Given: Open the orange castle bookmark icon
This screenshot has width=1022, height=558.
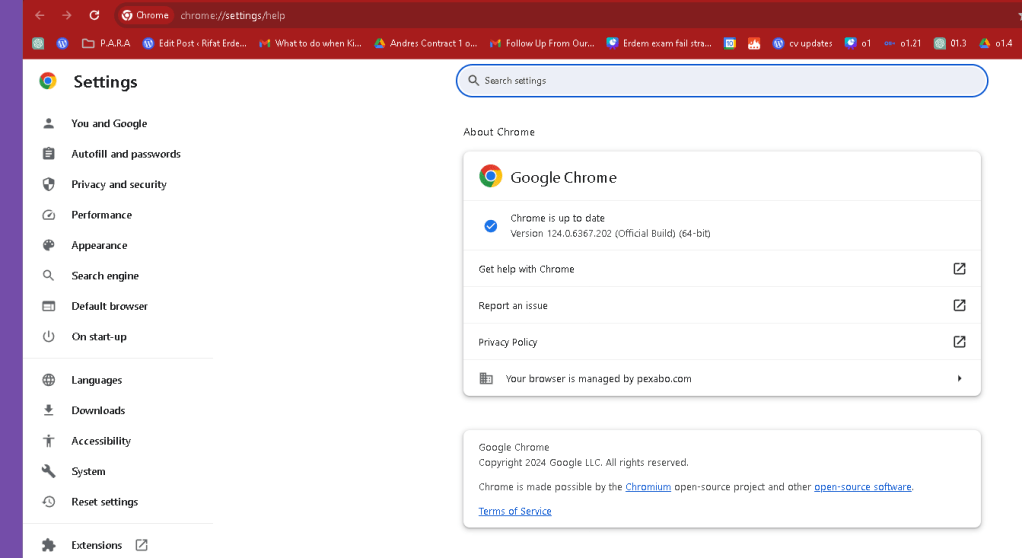Looking at the screenshot, I should pyautogui.click(x=754, y=43).
